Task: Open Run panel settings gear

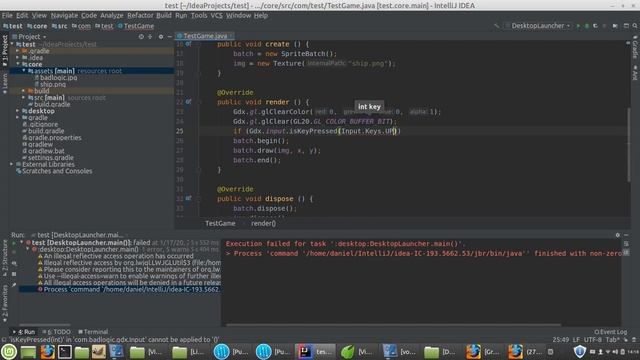Action: click(x=618, y=235)
